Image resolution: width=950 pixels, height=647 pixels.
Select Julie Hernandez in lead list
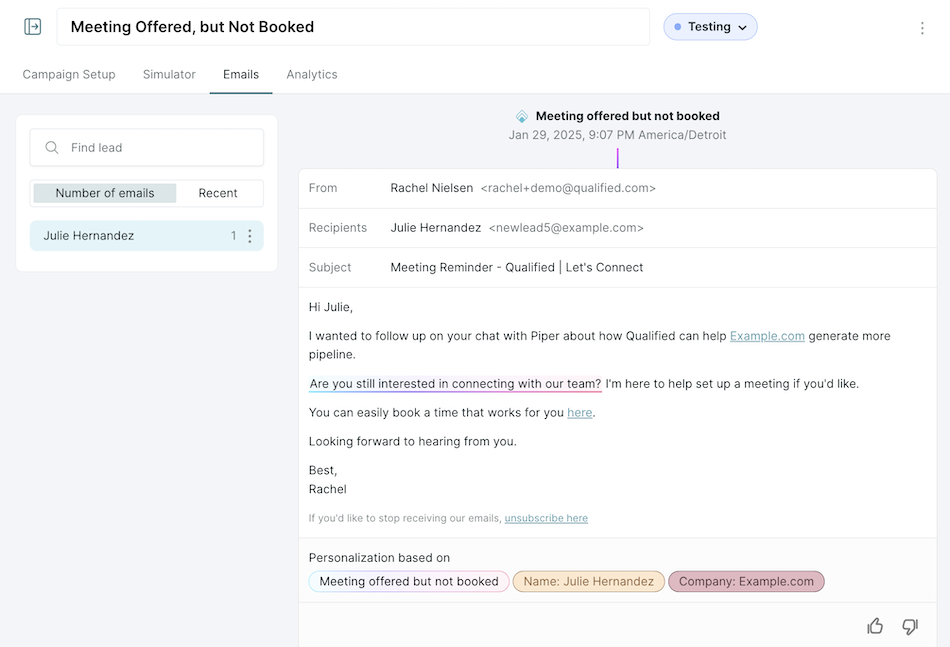[147, 236]
